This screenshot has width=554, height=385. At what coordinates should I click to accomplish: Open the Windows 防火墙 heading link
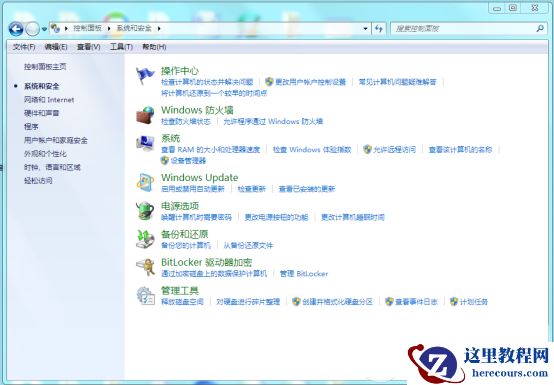point(197,110)
